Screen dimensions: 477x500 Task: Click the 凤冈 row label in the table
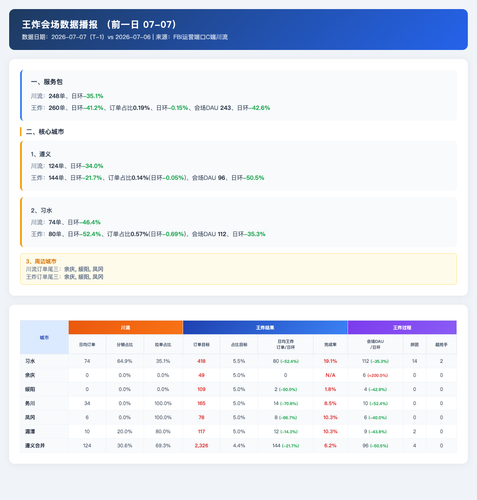30,417
